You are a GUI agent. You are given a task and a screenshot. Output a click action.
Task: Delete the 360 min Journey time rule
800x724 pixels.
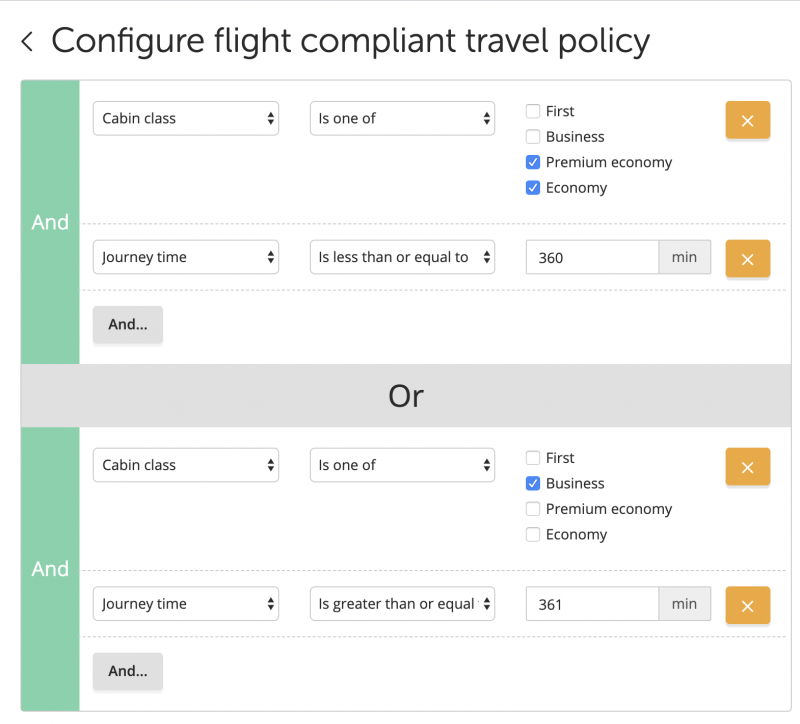tap(747, 259)
